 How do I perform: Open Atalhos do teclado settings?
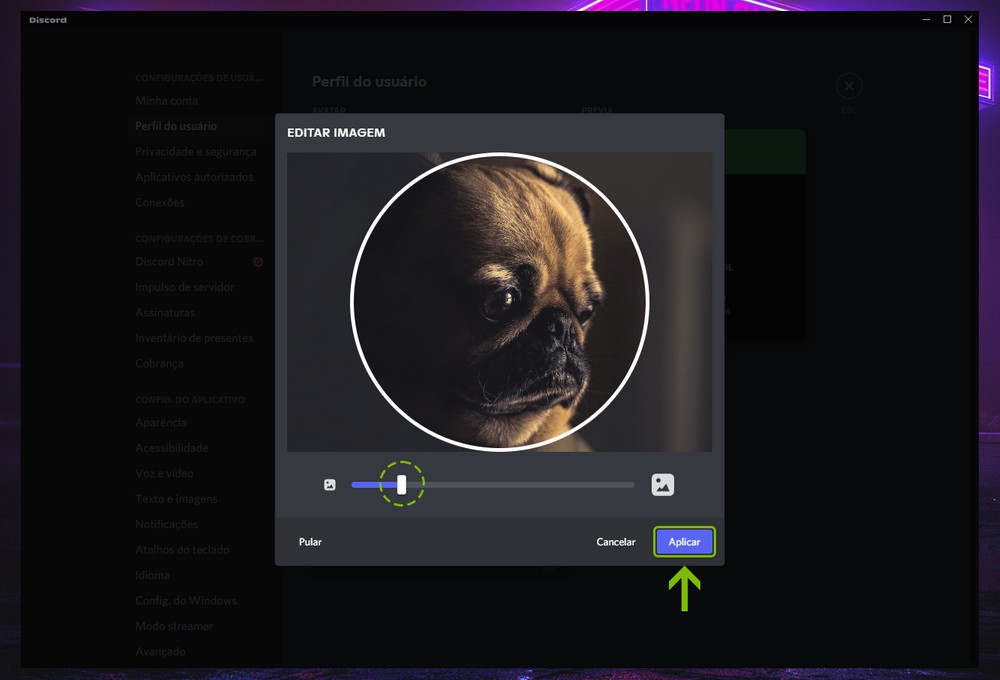click(x=182, y=550)
